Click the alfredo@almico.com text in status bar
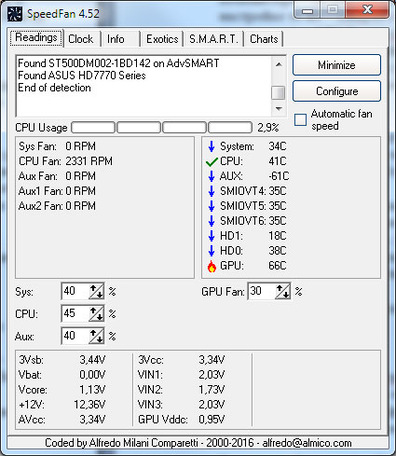396x456 pixels. click(x=307, y=443)
